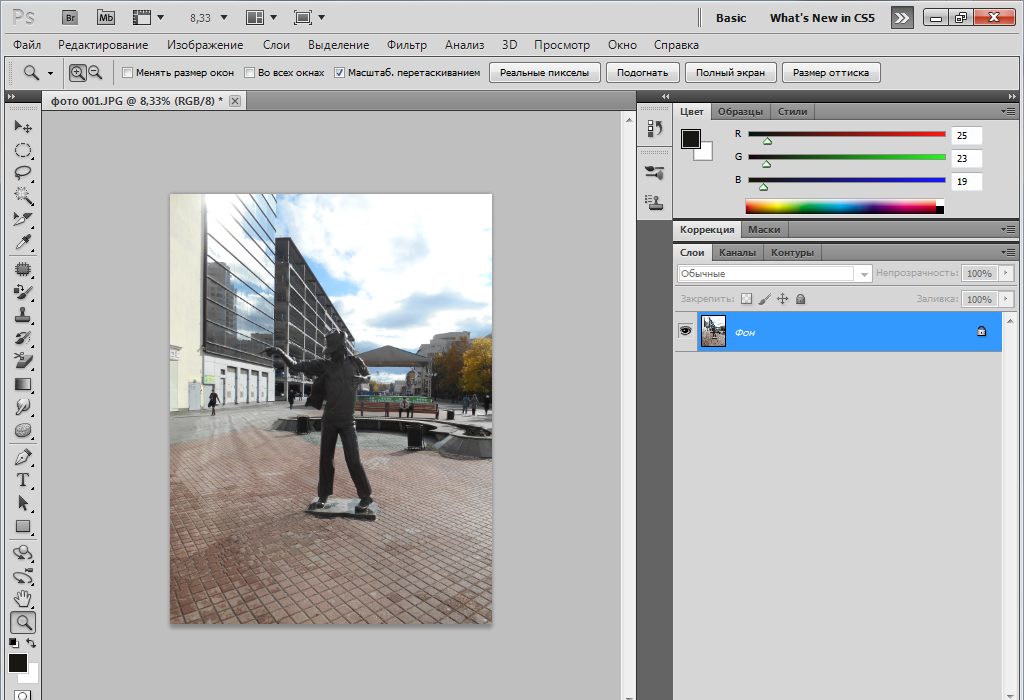The width and height of the screenshot is (1024, 700).
Task: Reset default foreground and background colors
Action: (14, 643)
